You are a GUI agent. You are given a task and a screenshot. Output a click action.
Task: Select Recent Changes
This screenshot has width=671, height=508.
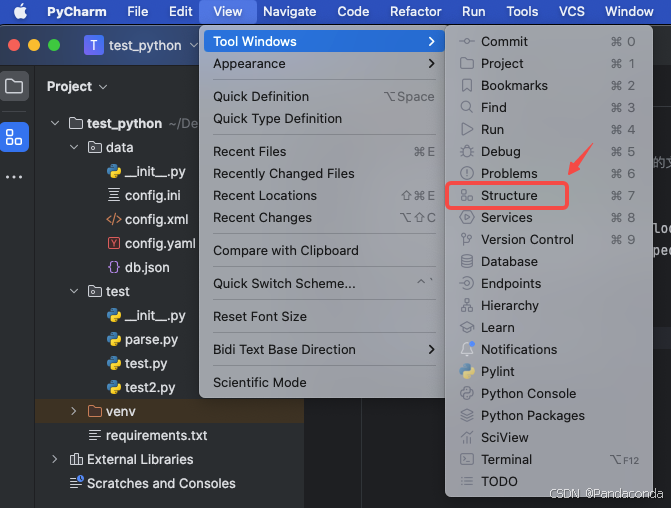[x=324, y=217]
